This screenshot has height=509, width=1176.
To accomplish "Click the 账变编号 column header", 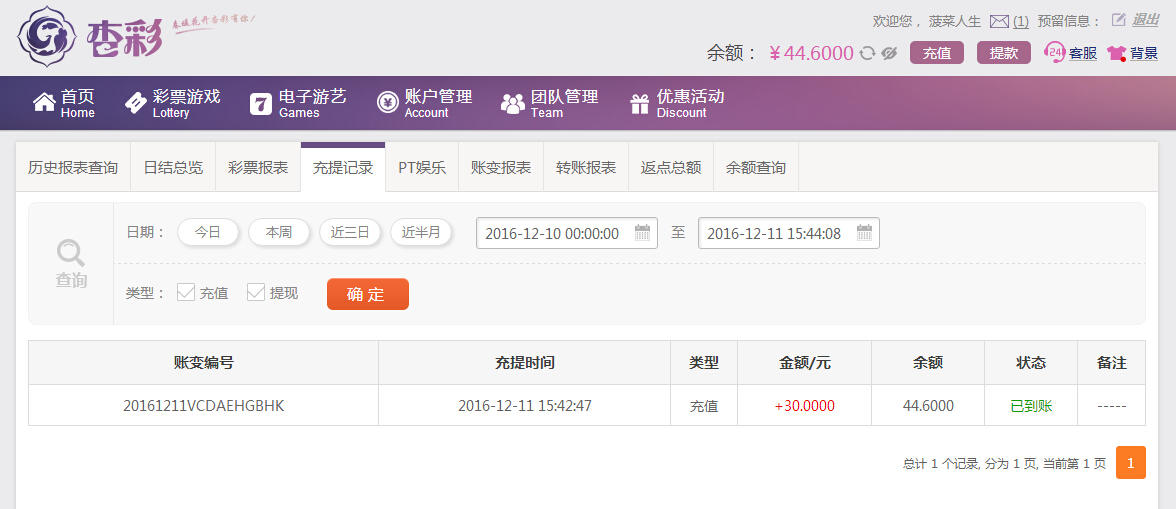I will pos(203,363).
